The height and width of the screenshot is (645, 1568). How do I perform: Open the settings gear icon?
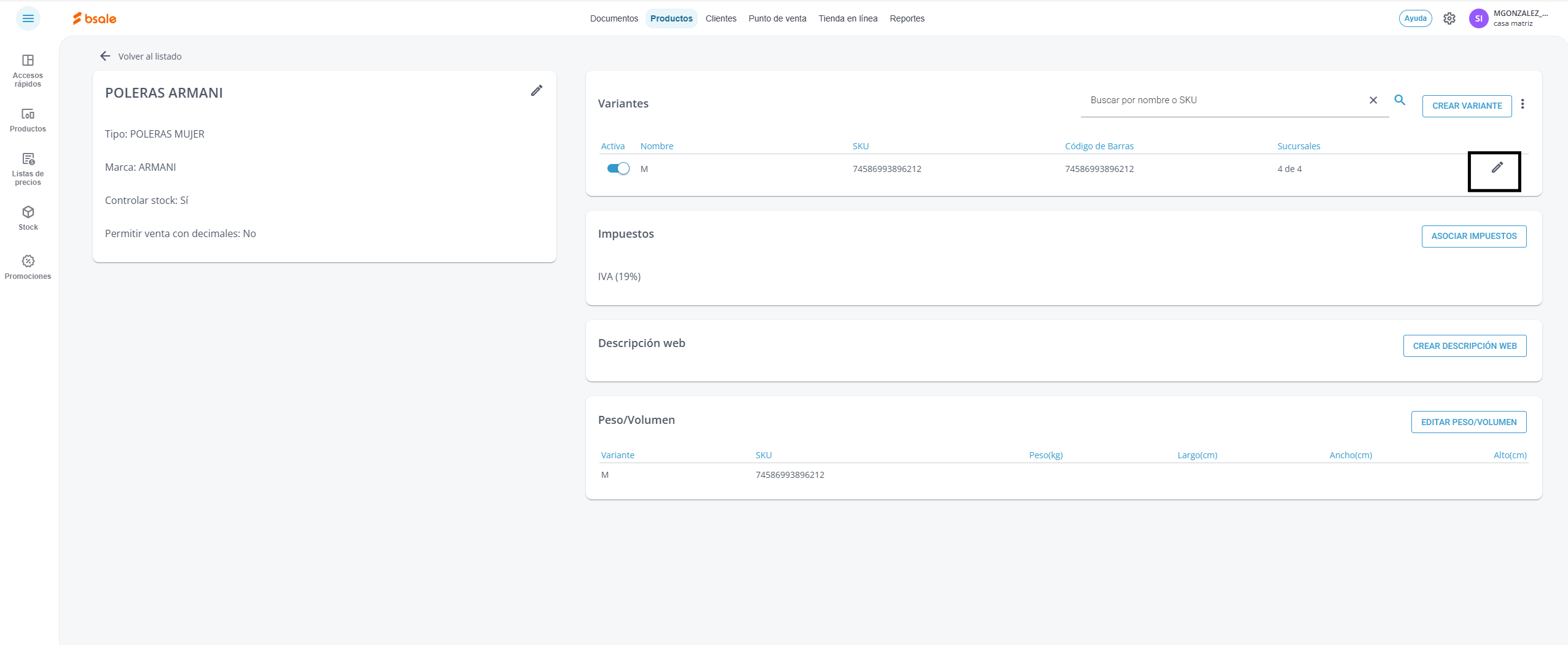[x=1449, y=18]
